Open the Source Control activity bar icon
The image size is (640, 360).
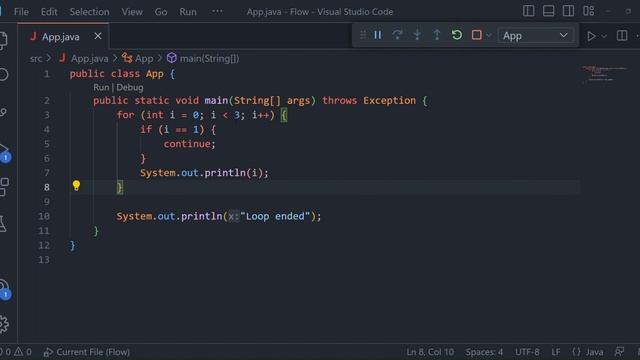pos(3,112)
